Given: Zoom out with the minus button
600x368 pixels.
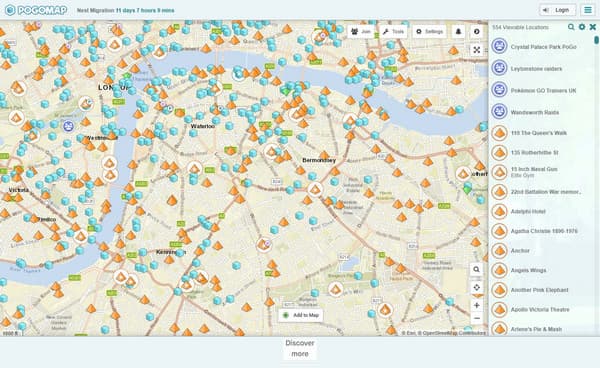Looking at the screenshot, I should click(x=476, y=318).
